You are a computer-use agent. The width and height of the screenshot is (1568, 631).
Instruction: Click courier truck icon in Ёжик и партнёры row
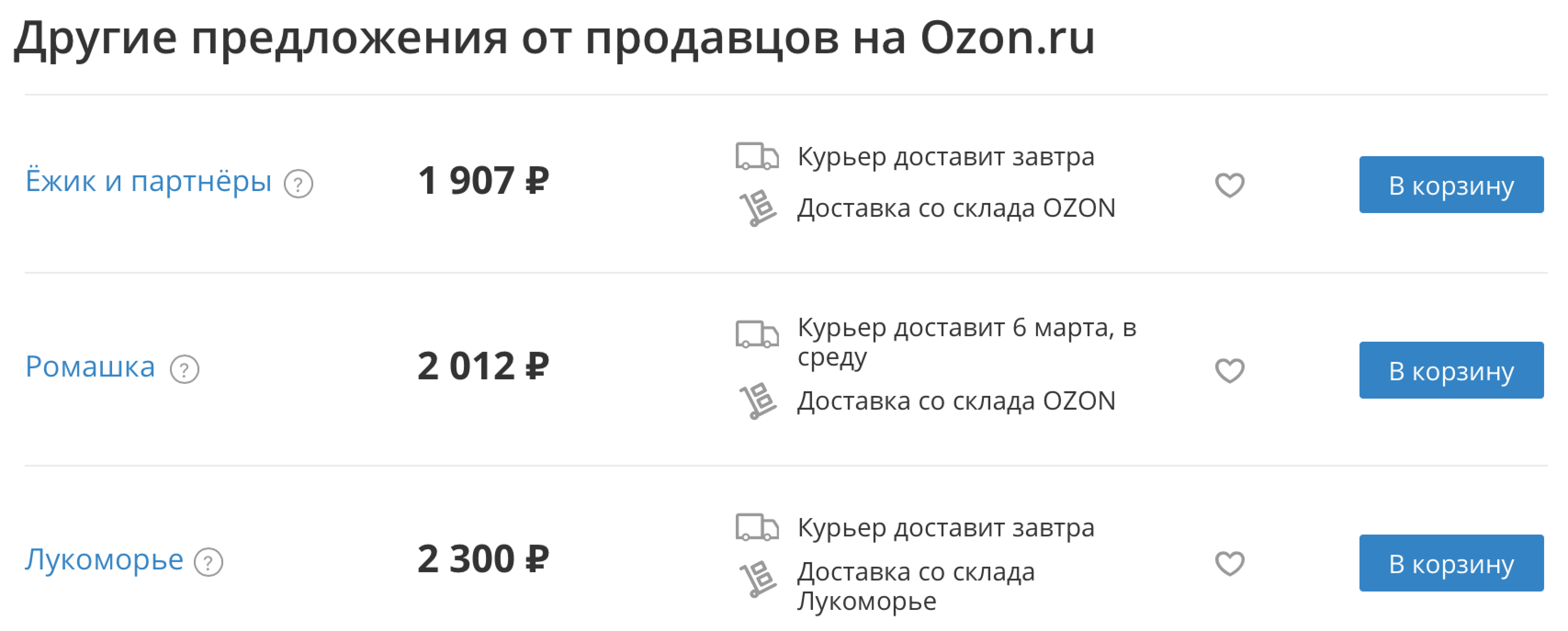tap(757, 156)
